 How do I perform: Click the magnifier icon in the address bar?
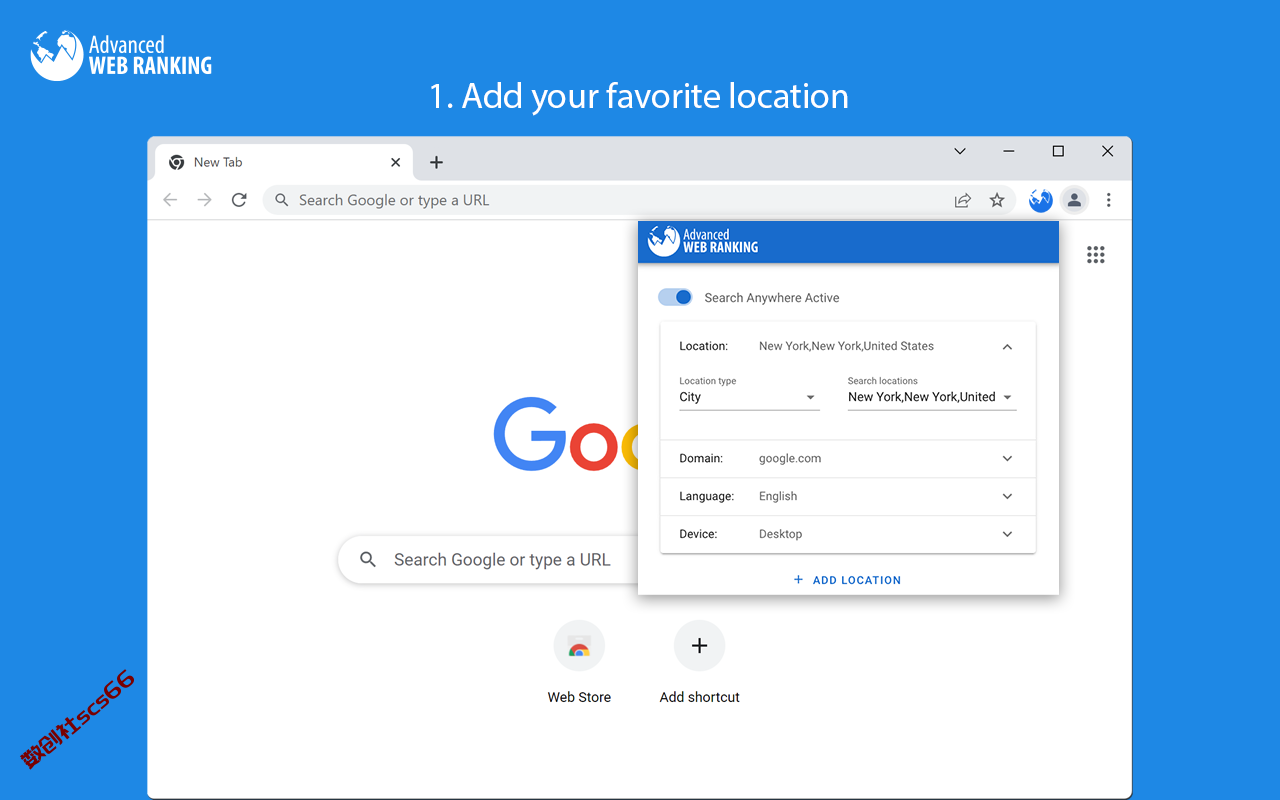click(282, 200)
